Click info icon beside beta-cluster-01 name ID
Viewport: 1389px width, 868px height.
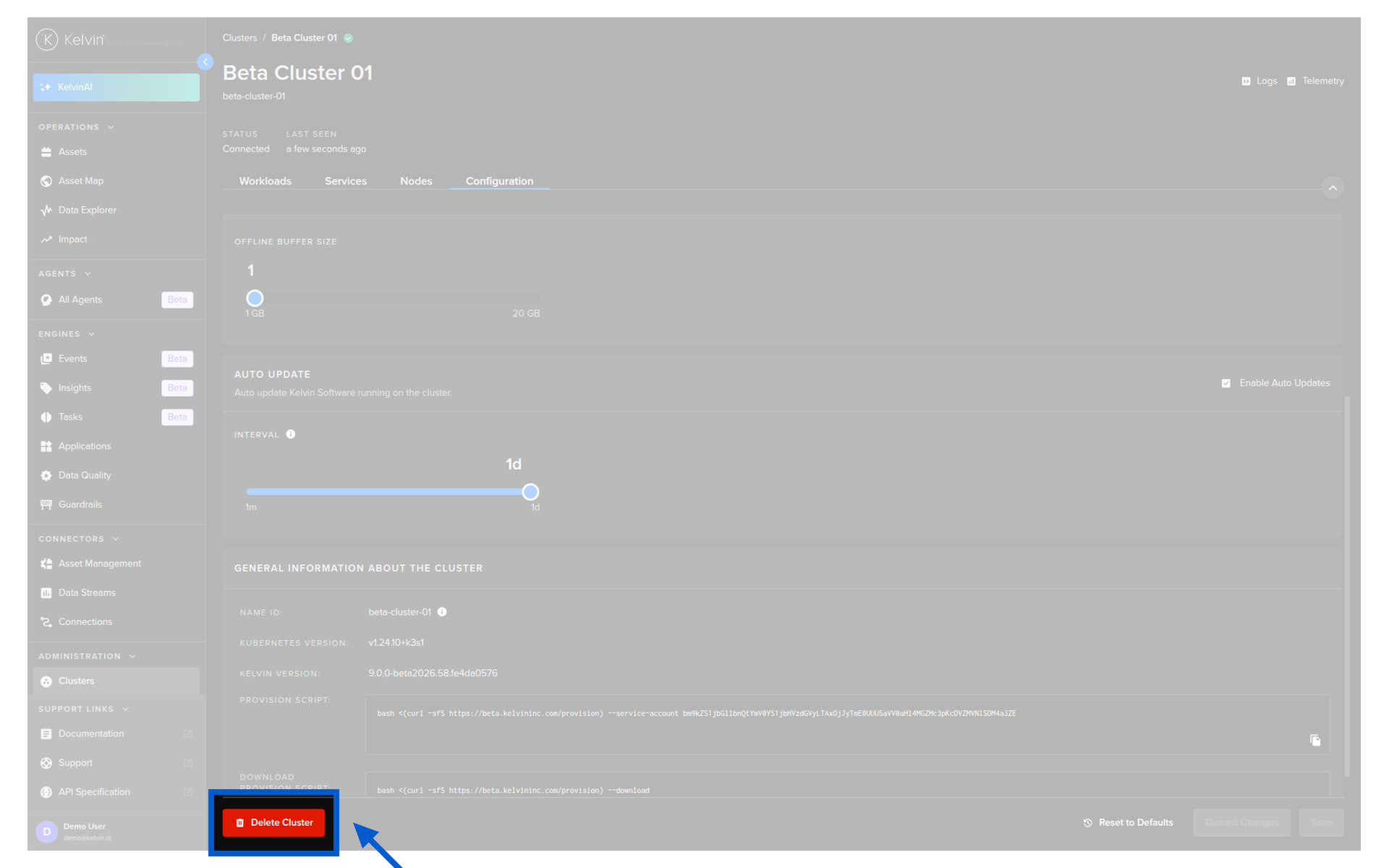(x=442, y=612)
